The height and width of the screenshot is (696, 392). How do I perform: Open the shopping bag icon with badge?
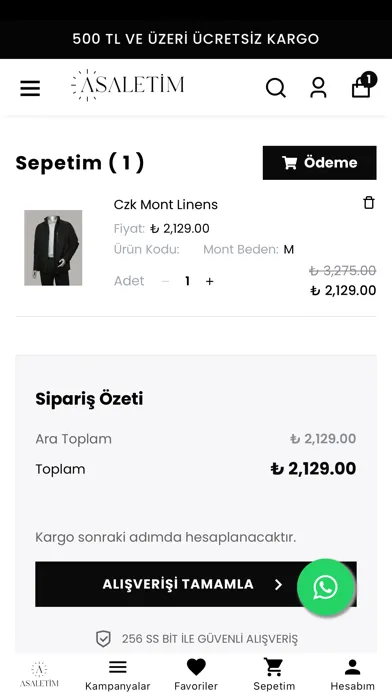pos(364,85)
